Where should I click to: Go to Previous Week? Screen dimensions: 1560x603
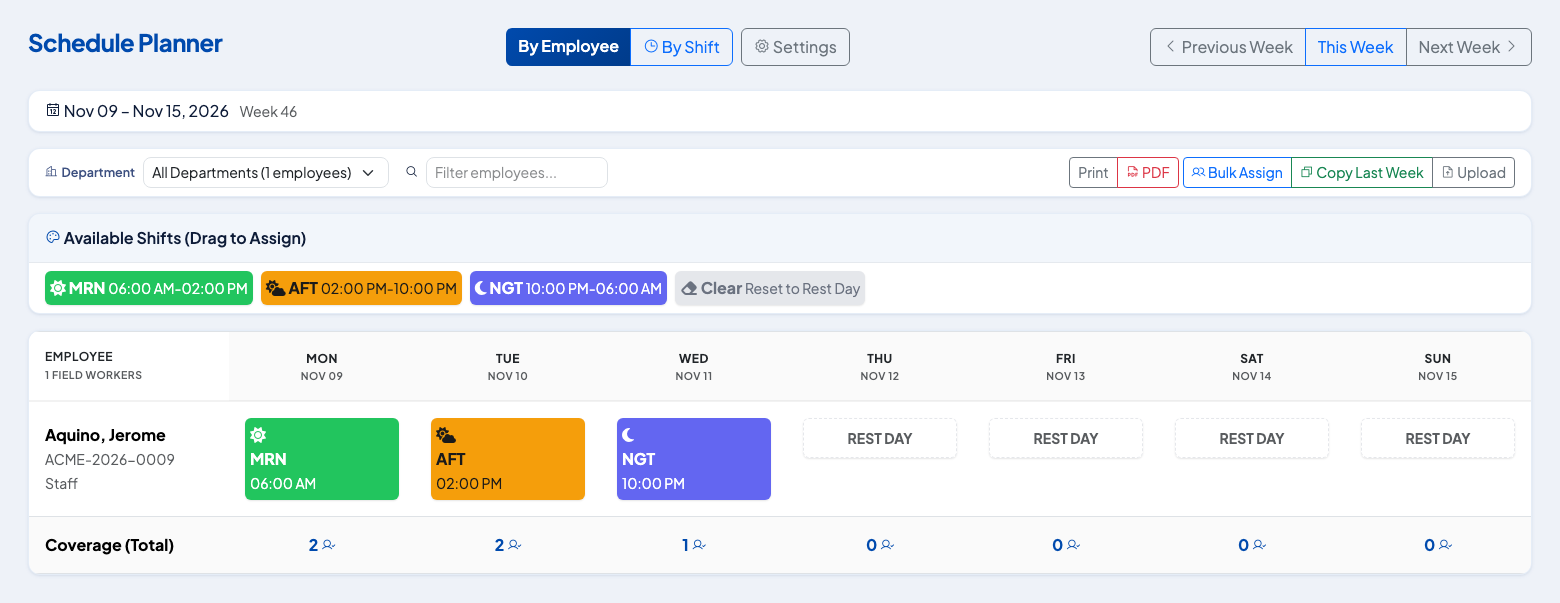(1228, 47)
